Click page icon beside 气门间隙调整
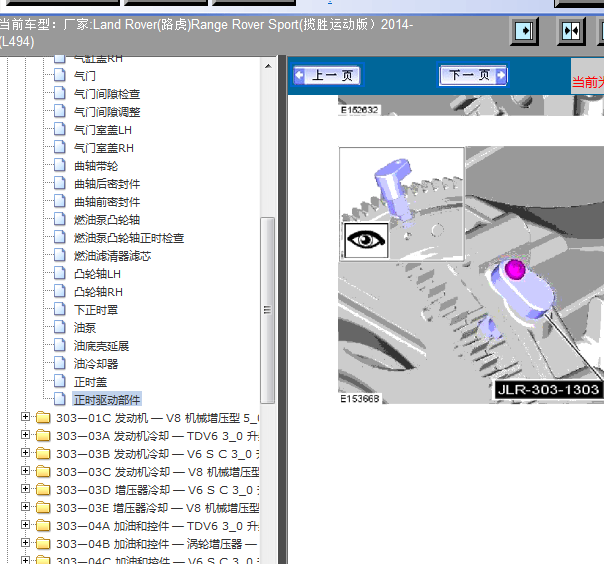The width and height of the screenshot is (604, 564). click(x=59, y=111)
